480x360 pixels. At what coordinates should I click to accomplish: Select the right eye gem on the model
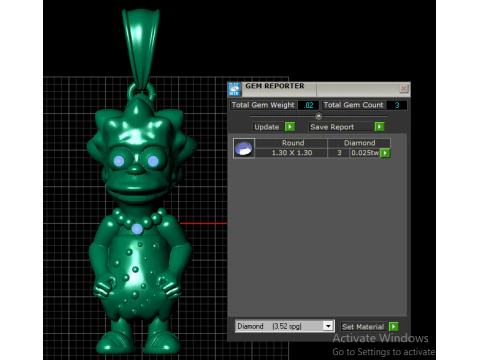coord(153,161)
